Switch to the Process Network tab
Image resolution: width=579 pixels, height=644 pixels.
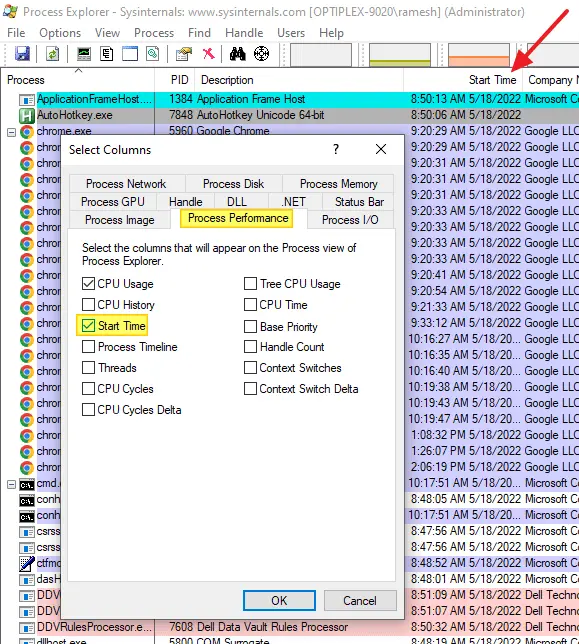click(127, 184)
